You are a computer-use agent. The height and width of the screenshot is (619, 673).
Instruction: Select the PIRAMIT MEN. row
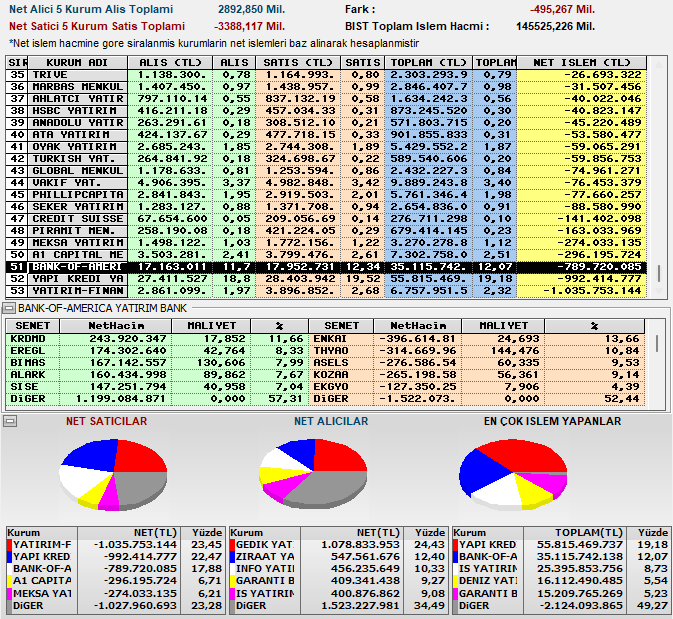point(326,231)
